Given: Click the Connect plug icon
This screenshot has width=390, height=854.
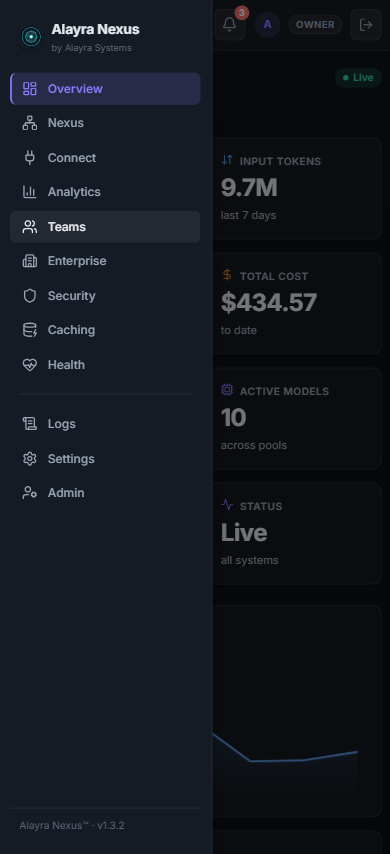Looking at the screenshot, I should tap(29, 158).
